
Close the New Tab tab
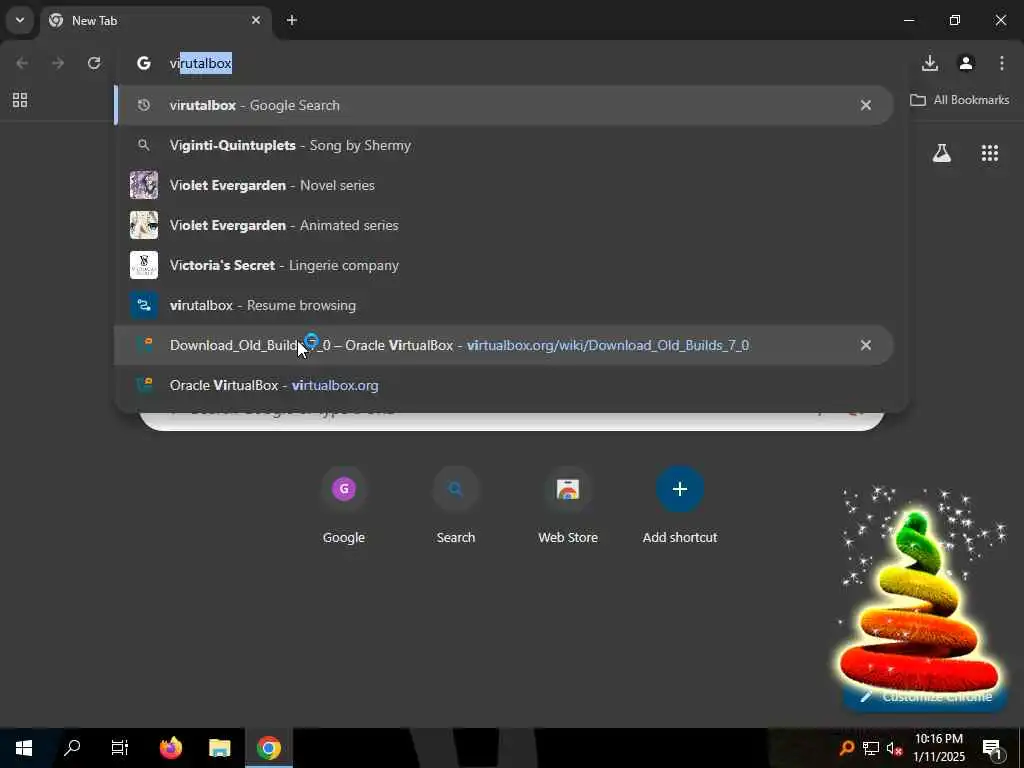click(256, 20)
